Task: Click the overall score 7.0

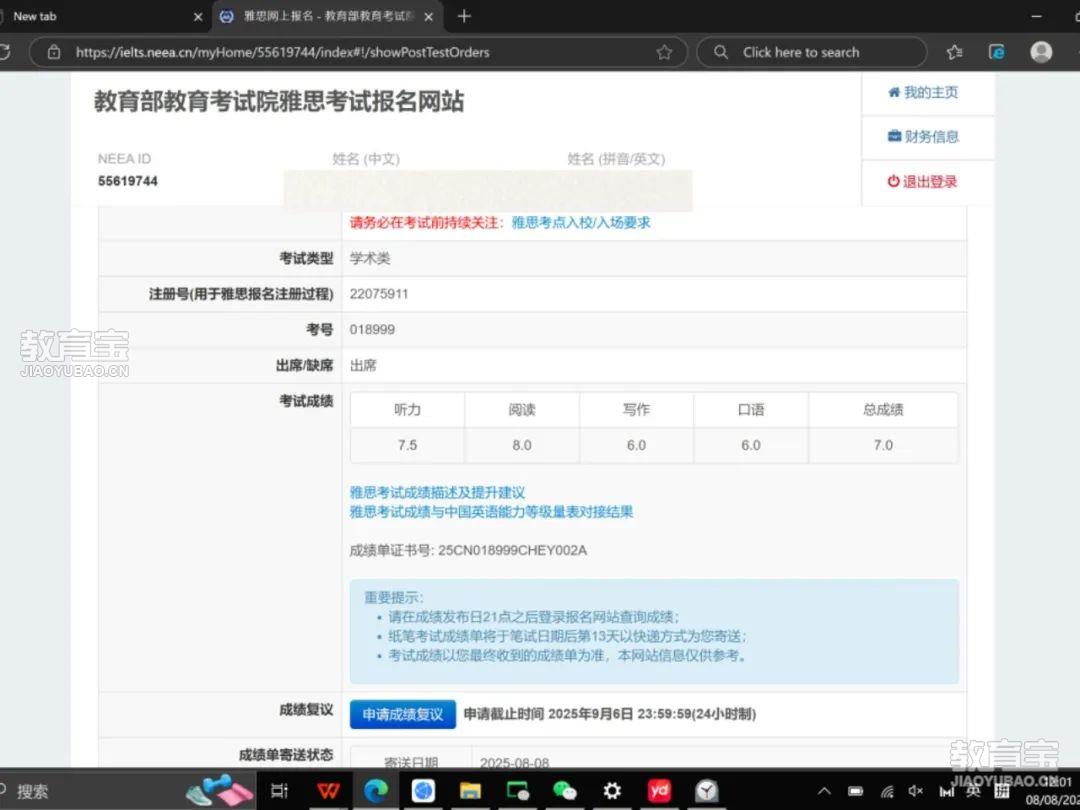Action: 883,445
